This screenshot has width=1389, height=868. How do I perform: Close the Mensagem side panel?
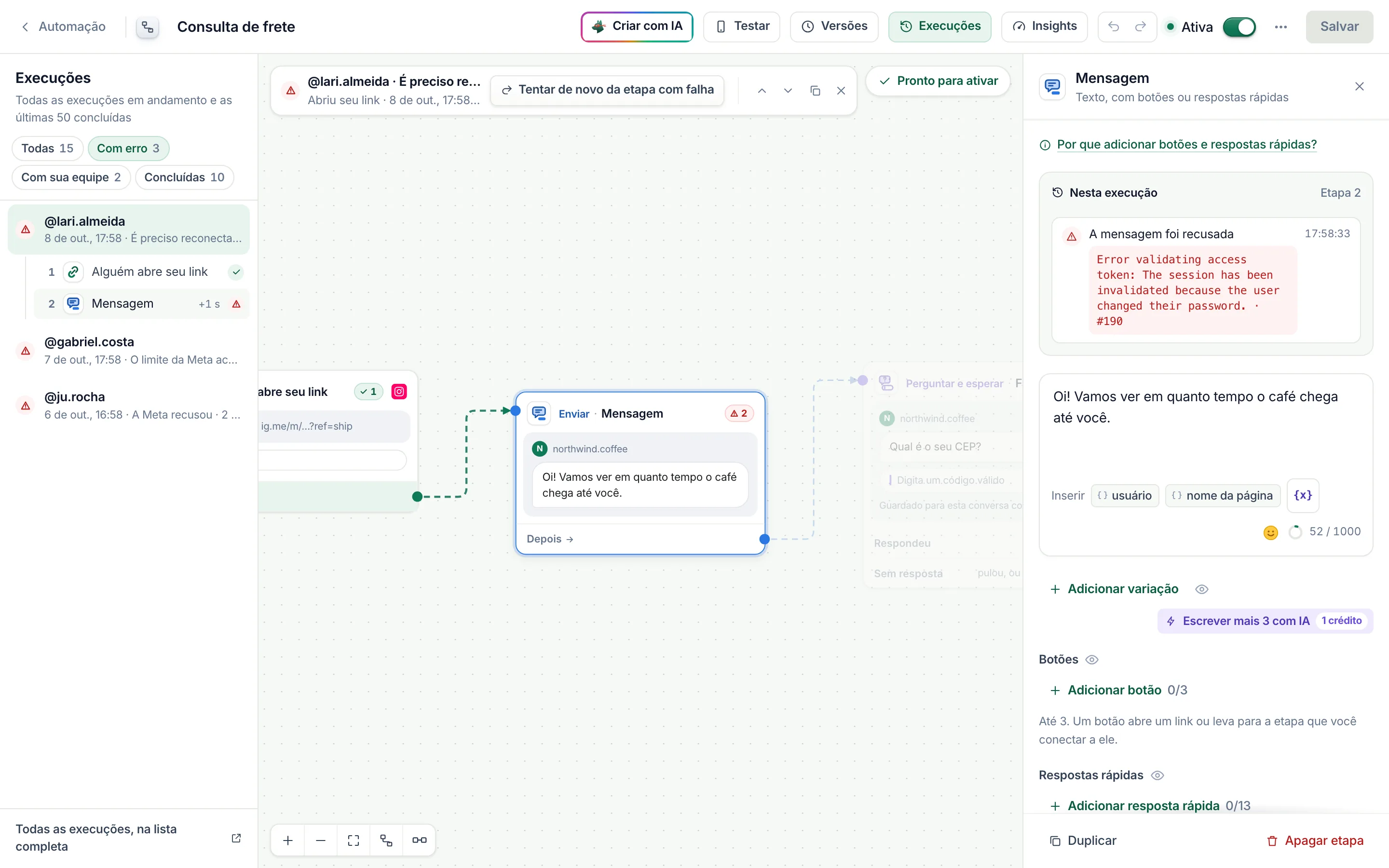[1359, 87]
